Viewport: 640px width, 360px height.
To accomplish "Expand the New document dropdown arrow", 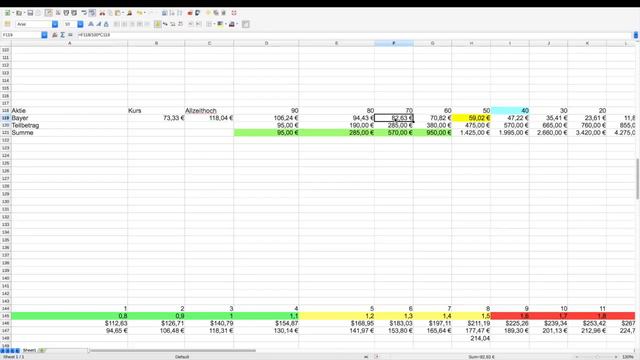I will coord(13,13).
